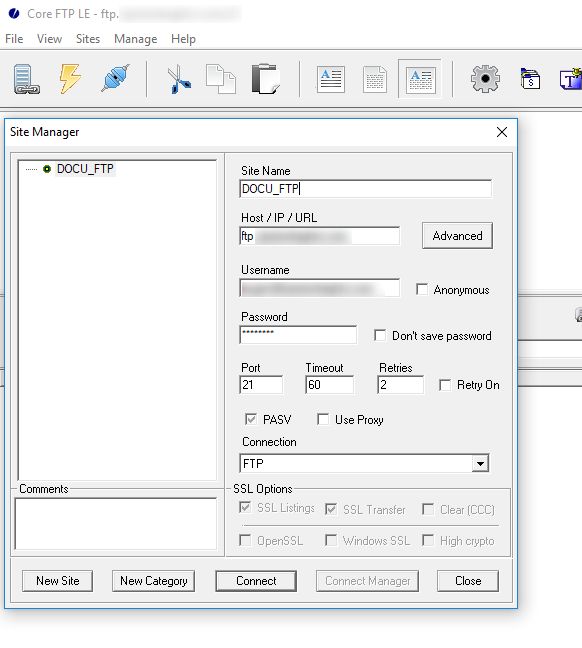Click the Host / IP / URL field
Screen dimensions: 582x648
(320, 236)
